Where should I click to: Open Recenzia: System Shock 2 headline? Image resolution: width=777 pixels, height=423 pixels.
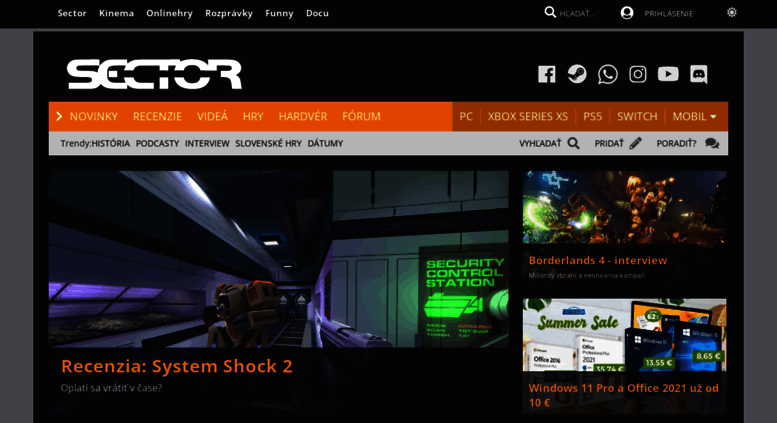177,367
